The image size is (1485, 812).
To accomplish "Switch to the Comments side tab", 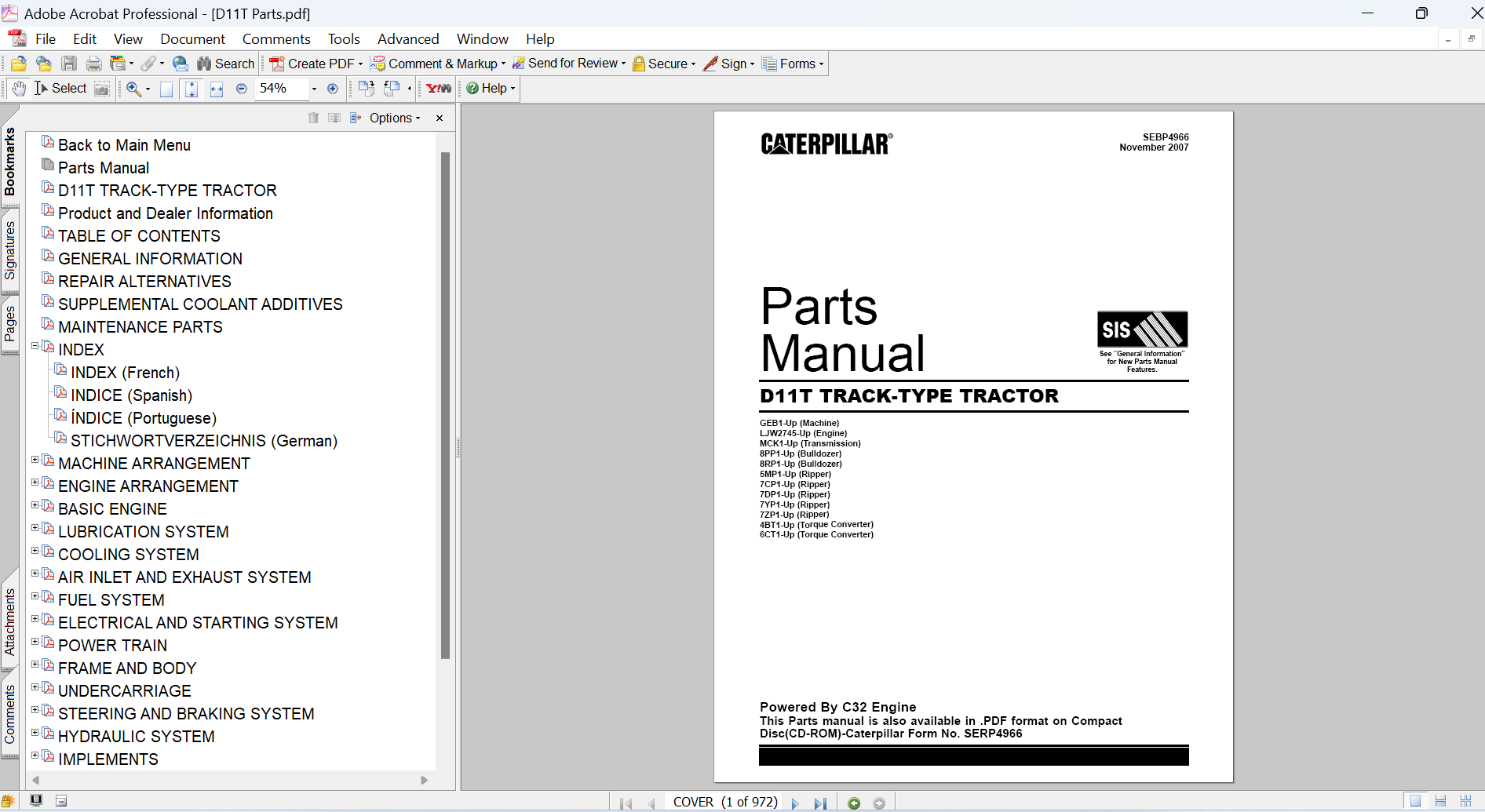I will coord(9,714).
